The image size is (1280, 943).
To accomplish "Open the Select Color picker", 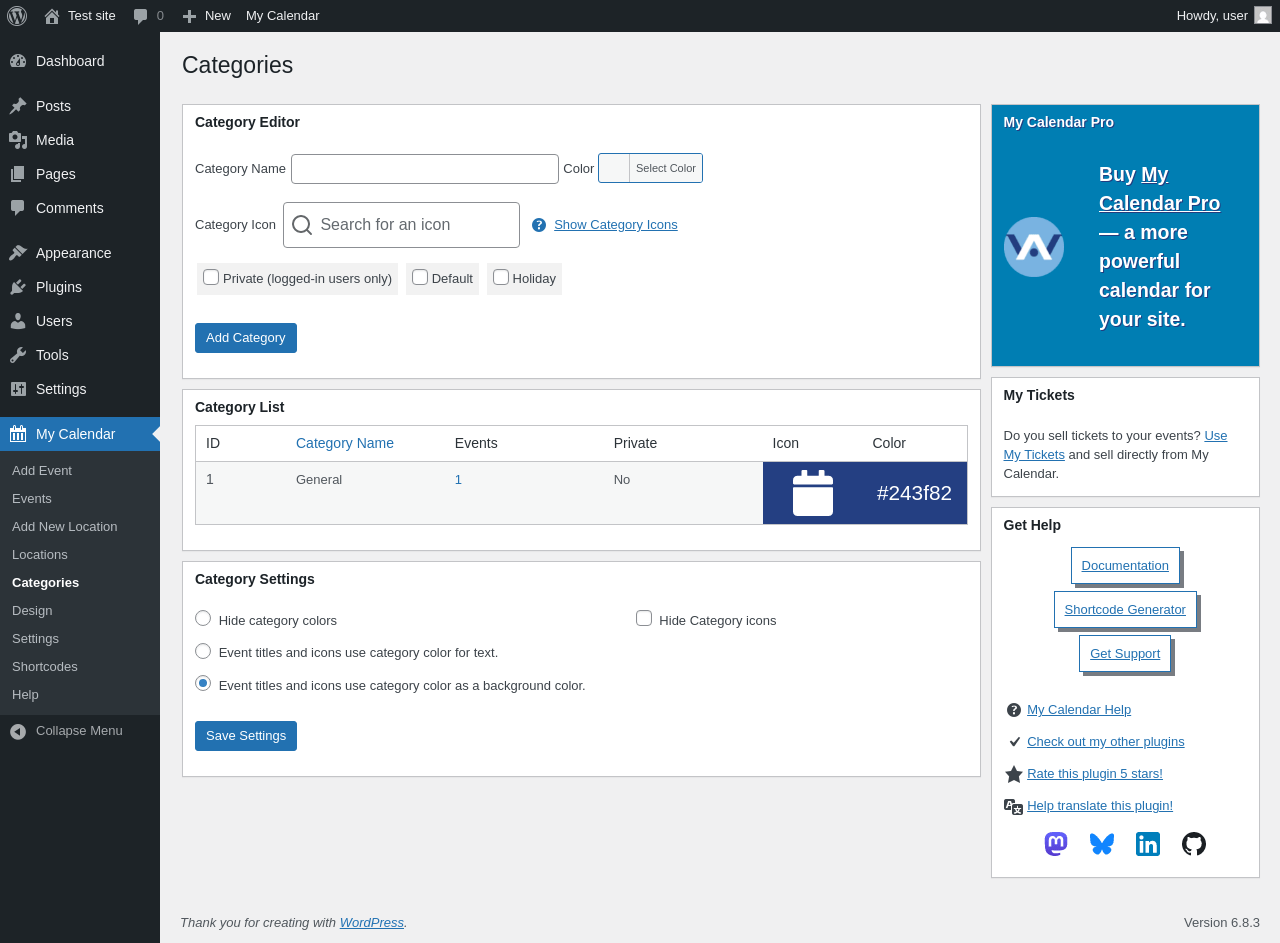I will point(650,168).
